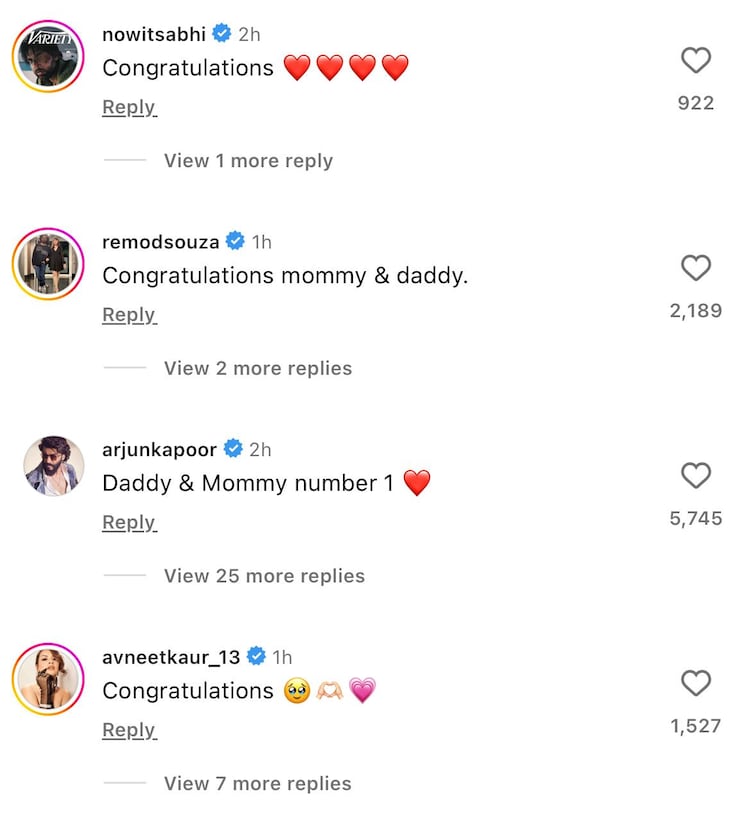Click the verified badge beside arjunkapoor
The image size is (750, 819).
233,449
